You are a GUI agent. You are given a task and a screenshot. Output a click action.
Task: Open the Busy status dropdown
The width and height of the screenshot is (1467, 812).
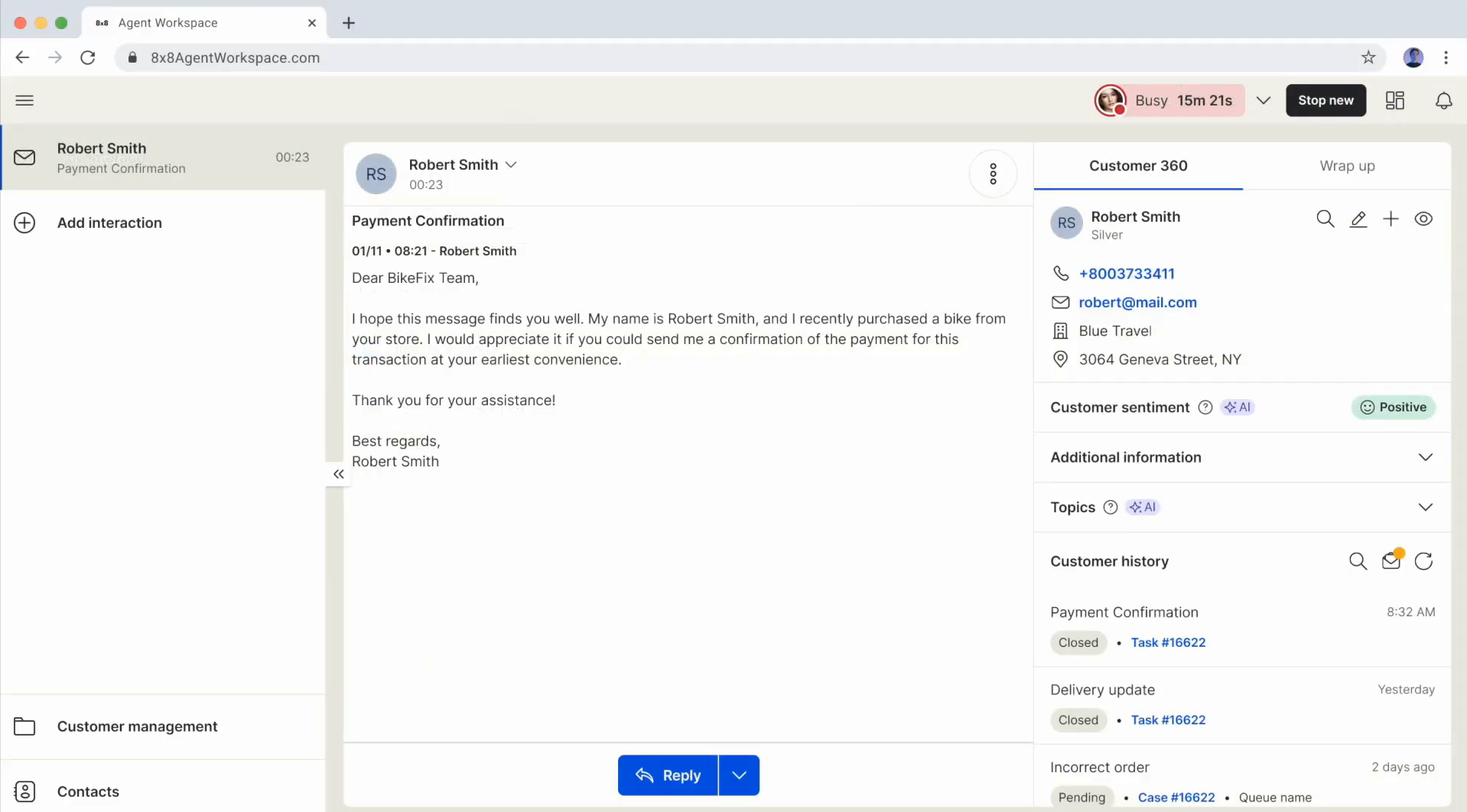1264,100
